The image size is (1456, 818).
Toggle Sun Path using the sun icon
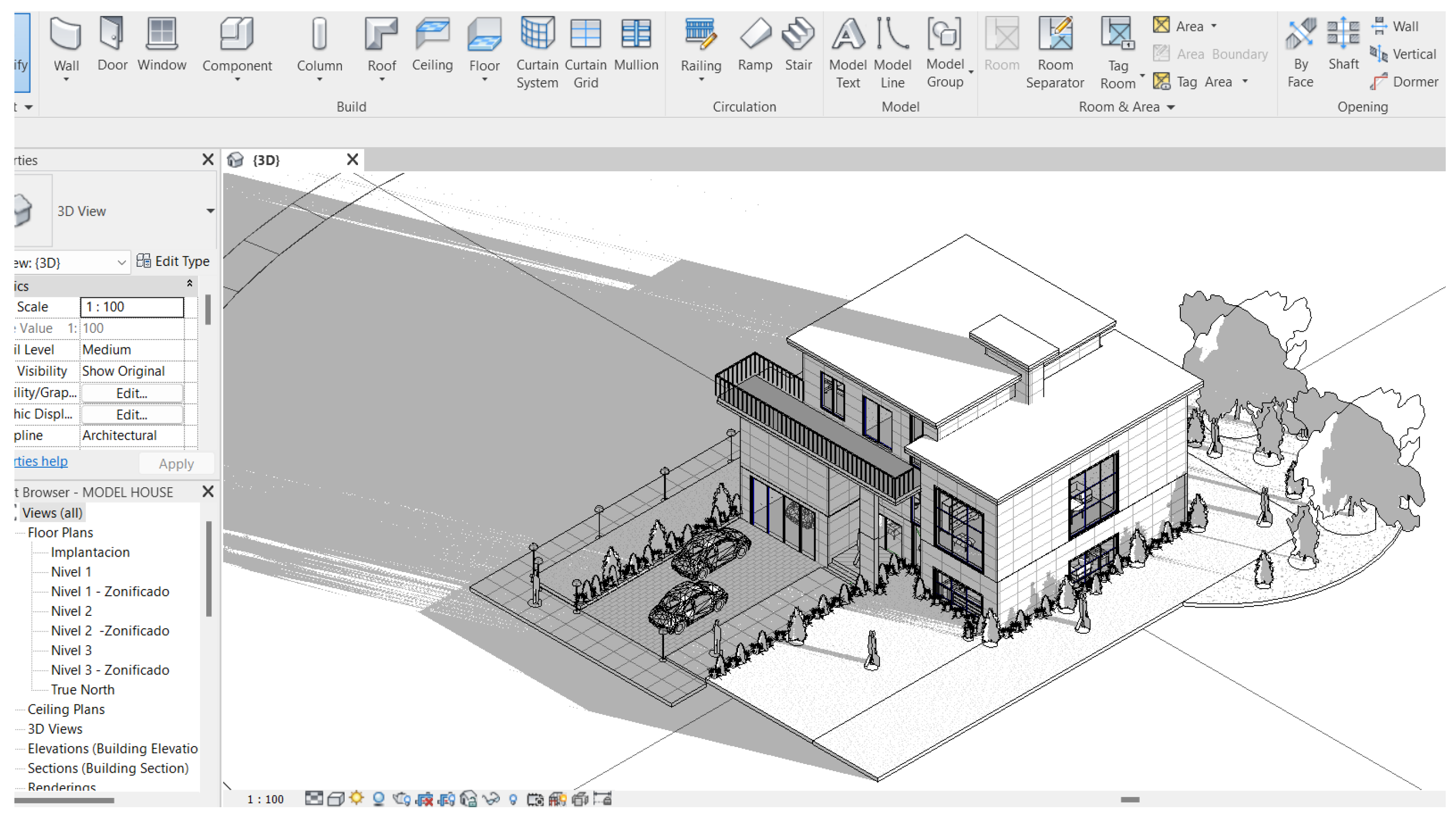tap(356, 798)
